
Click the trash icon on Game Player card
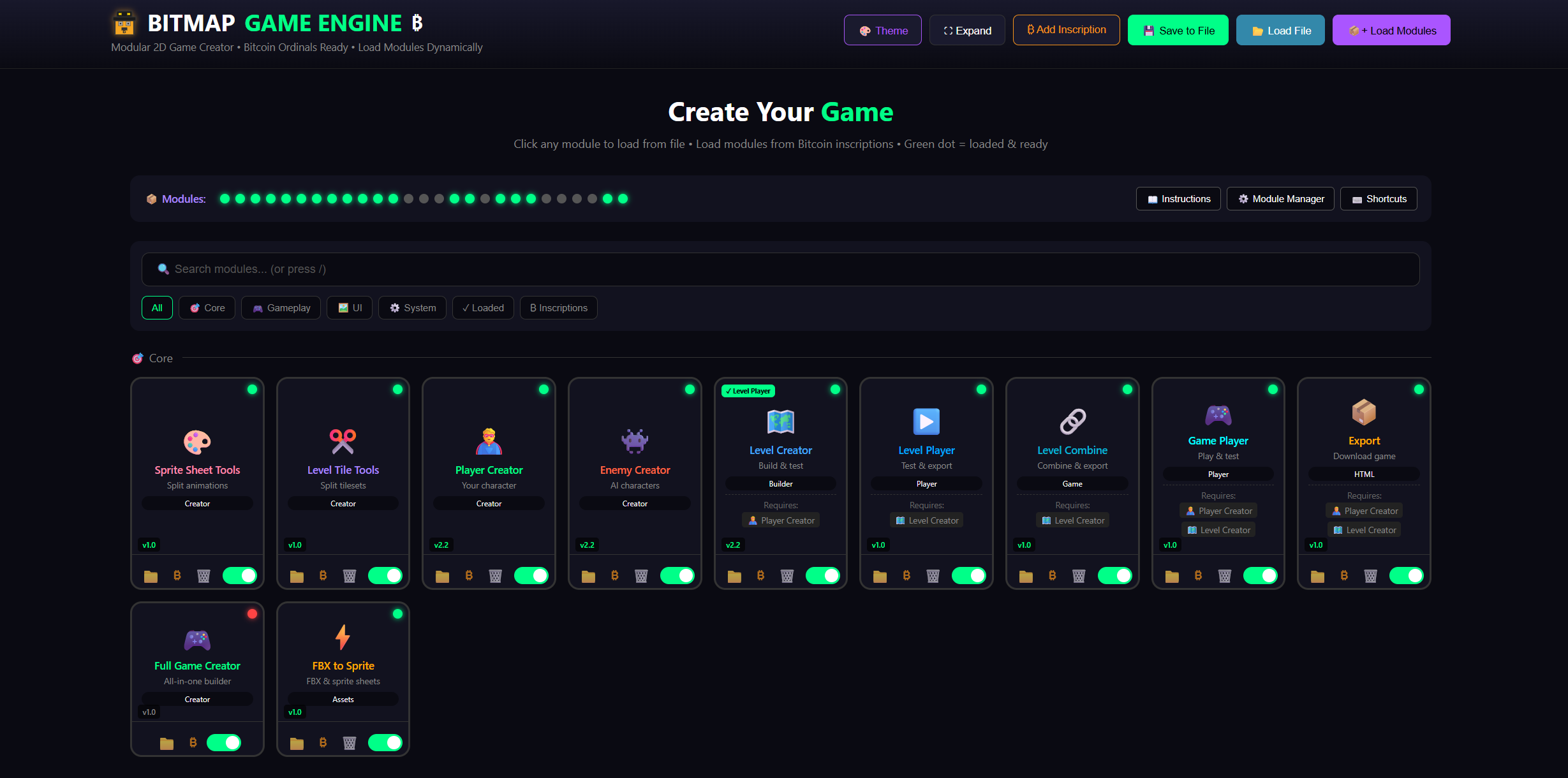[1225, 576]
